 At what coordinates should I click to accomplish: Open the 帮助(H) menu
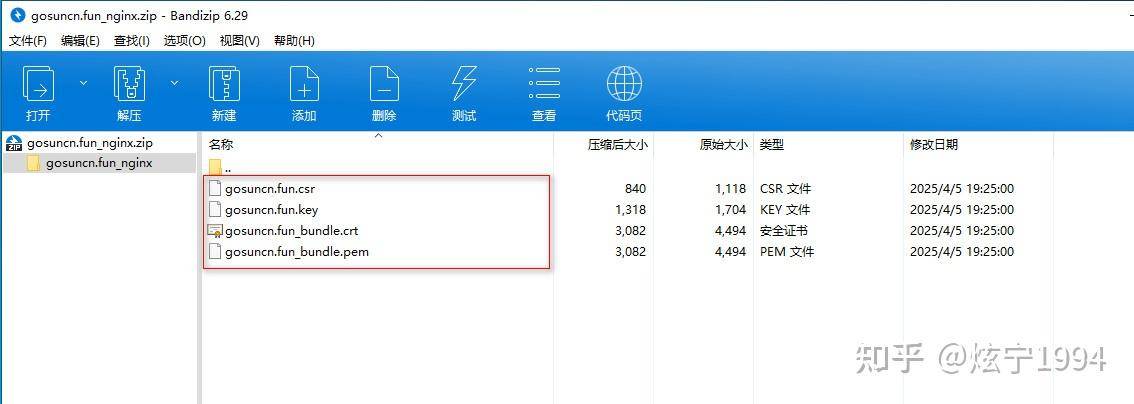tap(294, 41)
